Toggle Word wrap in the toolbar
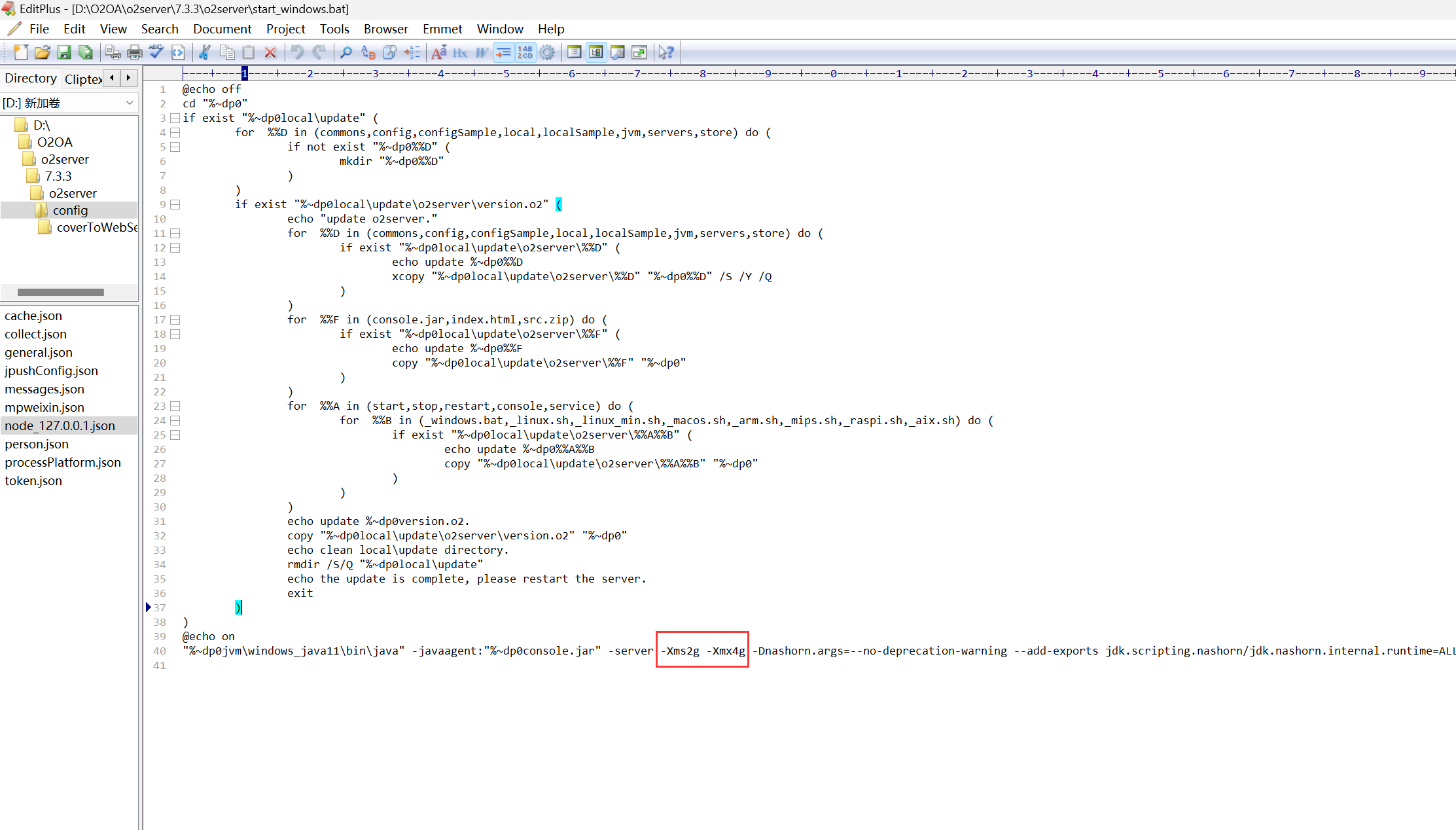Viewport: 1456px width, 830px height. click(x=503, y=52)
